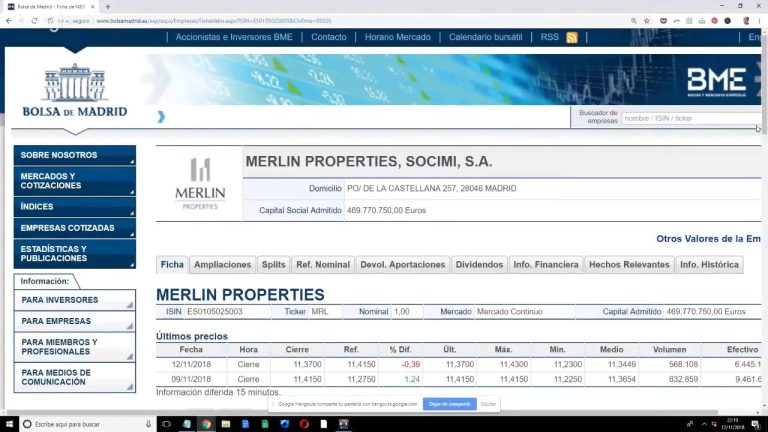This screenshot has width=768, height=432.
Task: Click the Merlin Properties company logo
Action: (200, 184)
